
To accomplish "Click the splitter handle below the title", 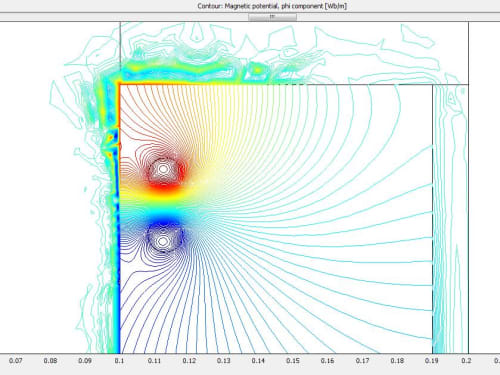I will pos(272,17).
